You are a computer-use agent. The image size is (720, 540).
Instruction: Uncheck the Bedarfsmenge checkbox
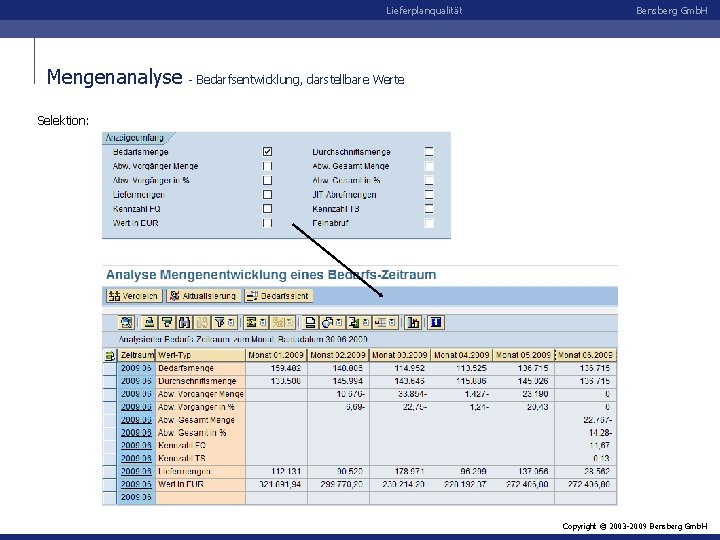tap(267, 152)
